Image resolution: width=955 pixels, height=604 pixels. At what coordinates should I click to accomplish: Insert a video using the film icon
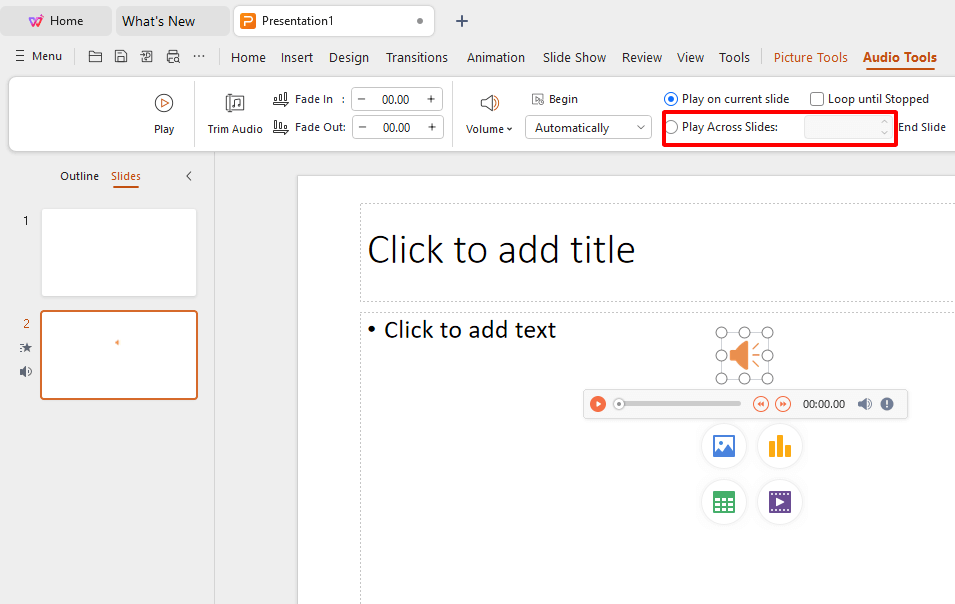pos(780,502)
